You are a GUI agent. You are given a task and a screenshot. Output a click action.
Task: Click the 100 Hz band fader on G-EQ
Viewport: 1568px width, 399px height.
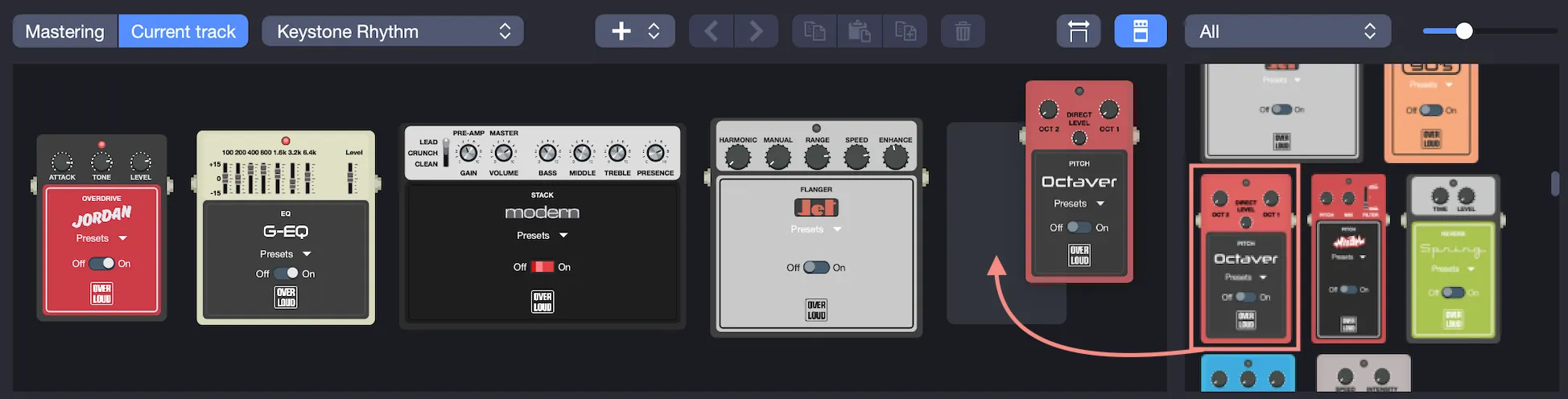[226, 178]
